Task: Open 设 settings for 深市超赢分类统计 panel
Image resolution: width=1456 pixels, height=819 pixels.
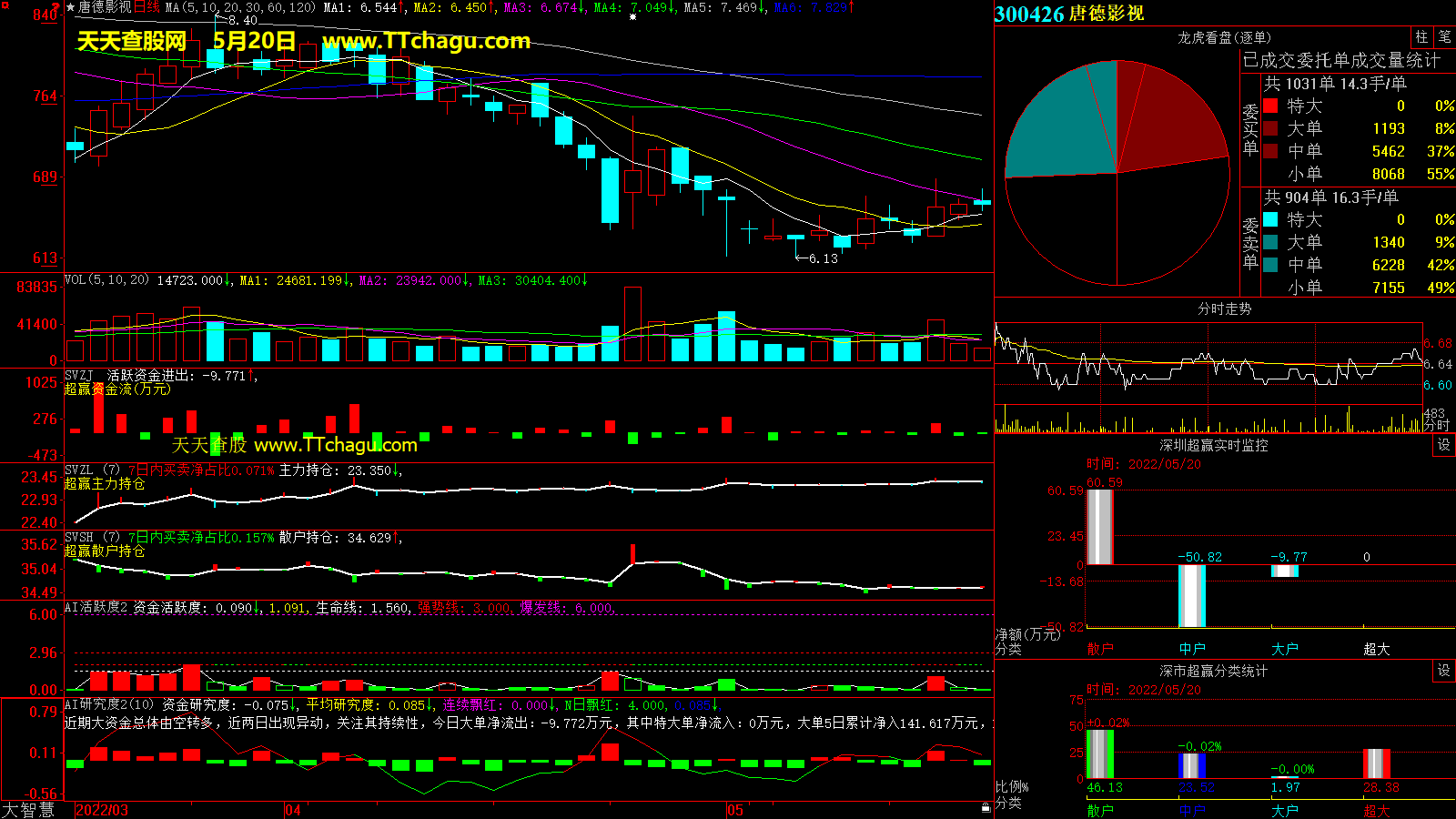Action: pyautogui.click(x=1444, y=671)
